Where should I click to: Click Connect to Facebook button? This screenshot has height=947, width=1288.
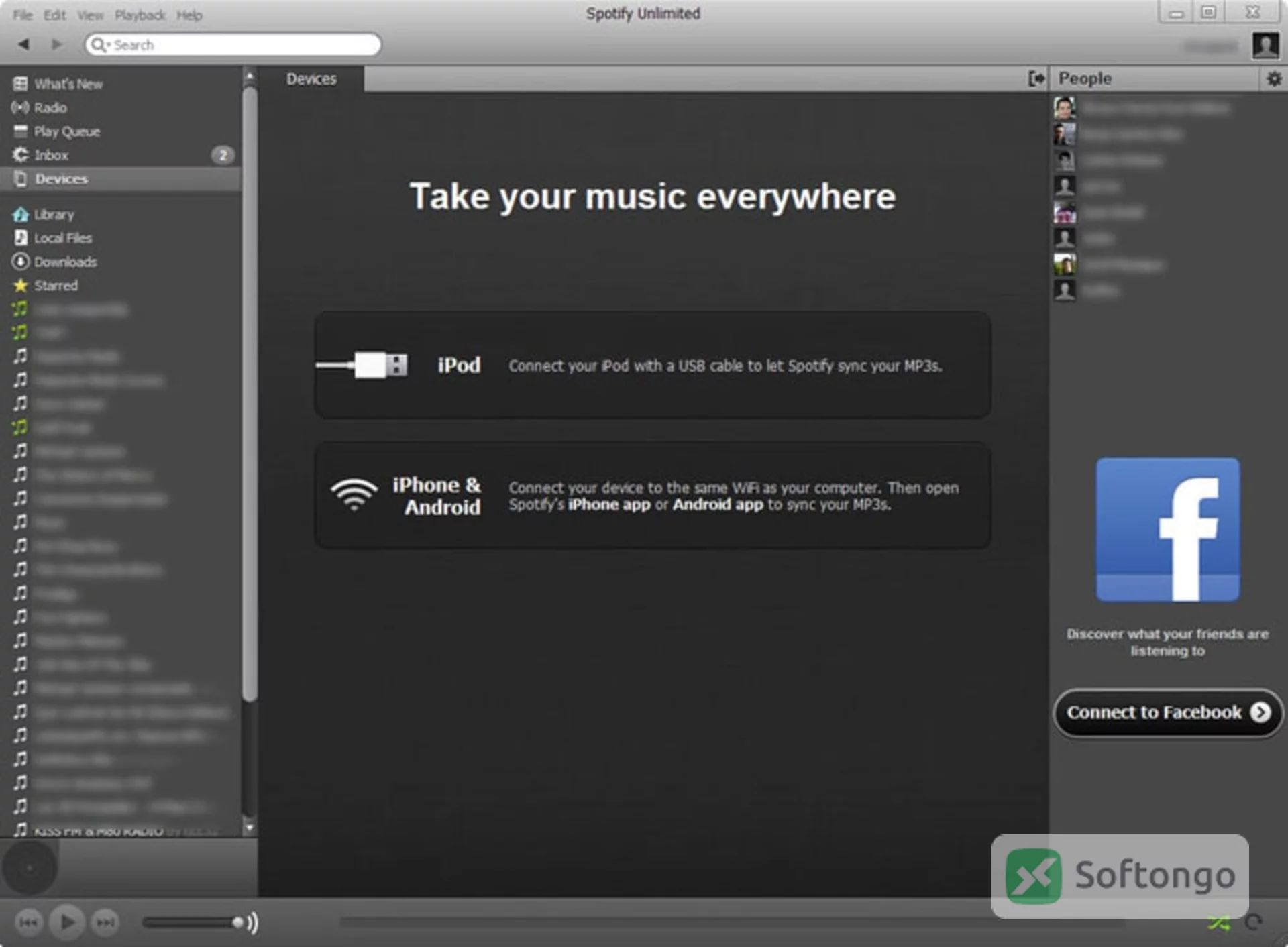(x=1168, y=712)
